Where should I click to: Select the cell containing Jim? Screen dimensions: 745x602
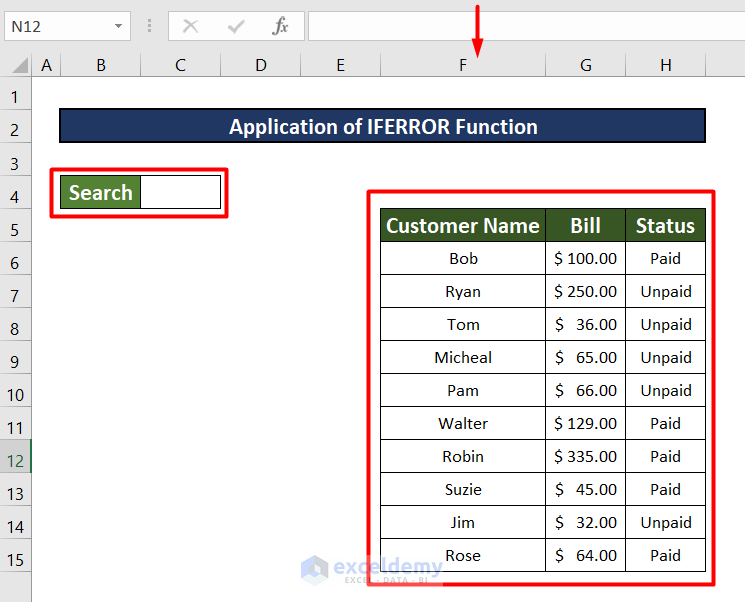[x=463, y=522]
